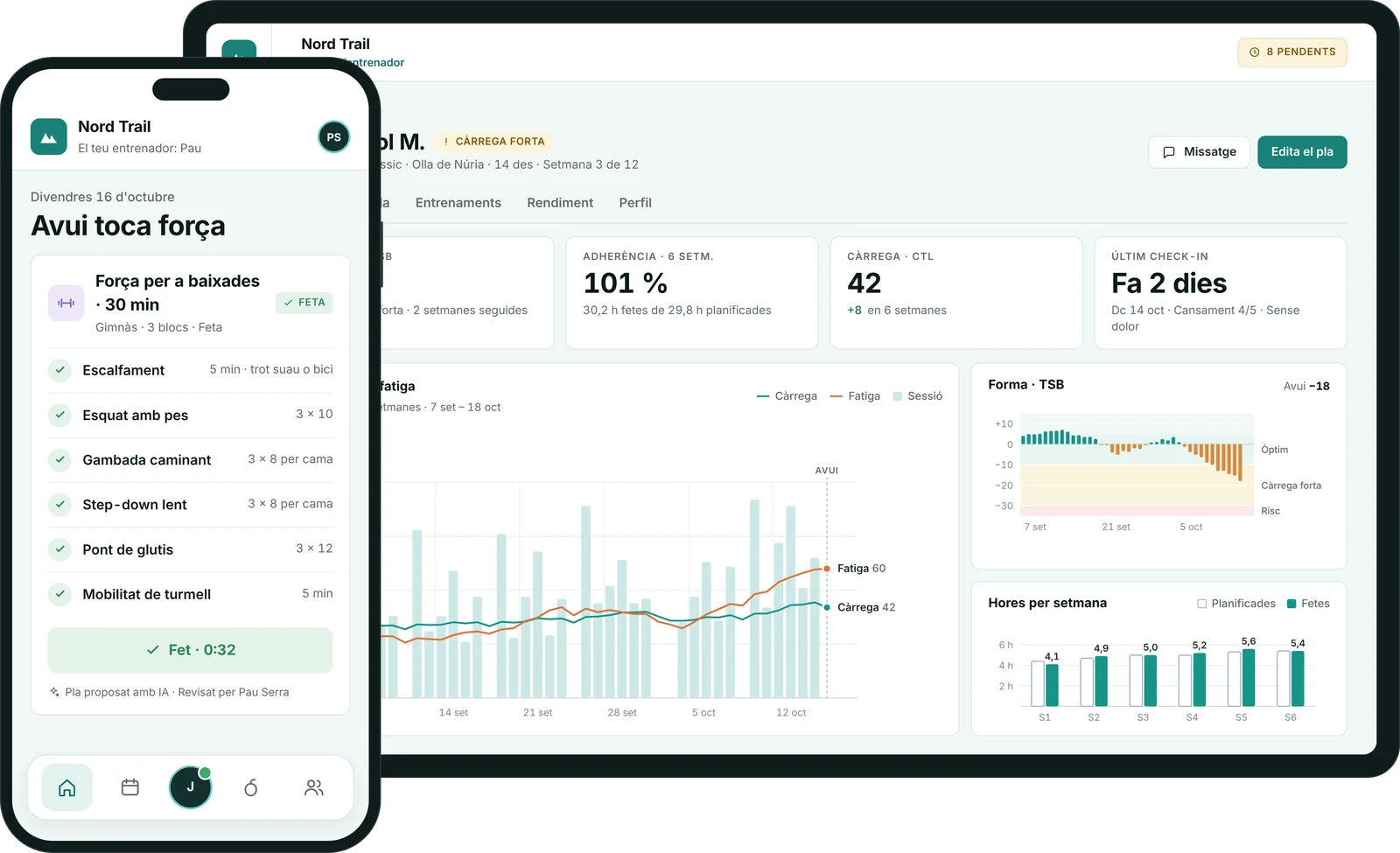Viewport: 1400px width, 853px height.
Task: Uncheck the Escalfament exercise
Action: click(x=59, y=370)
